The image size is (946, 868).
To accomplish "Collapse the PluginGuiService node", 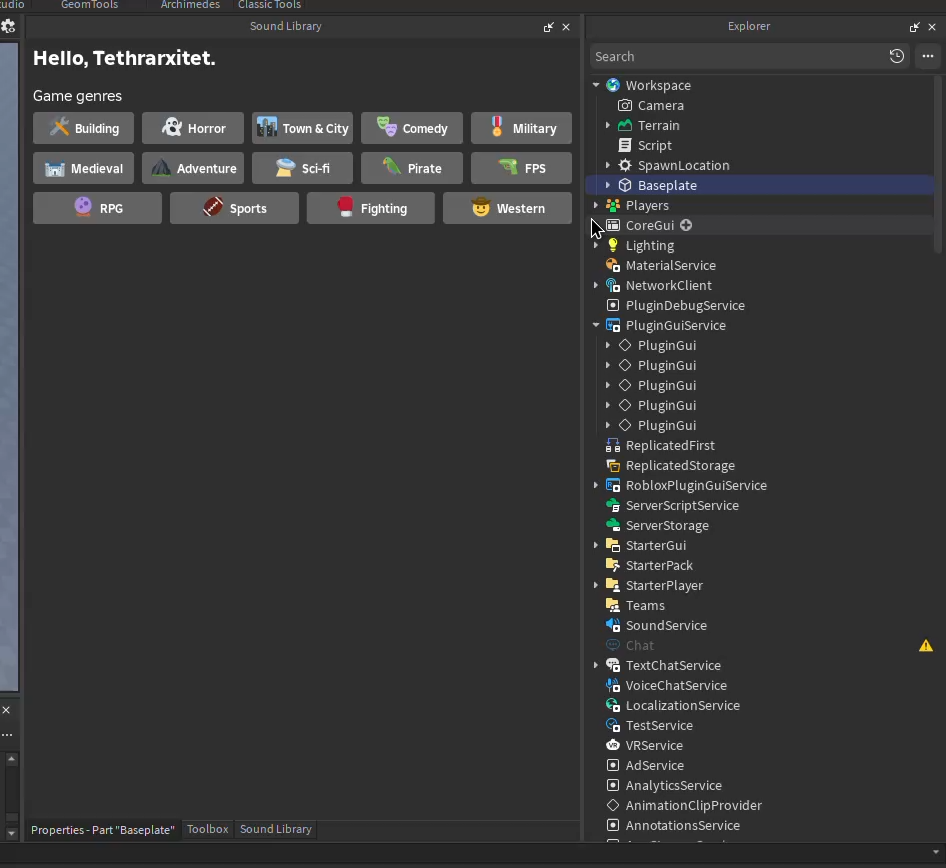I will (596, 325).
